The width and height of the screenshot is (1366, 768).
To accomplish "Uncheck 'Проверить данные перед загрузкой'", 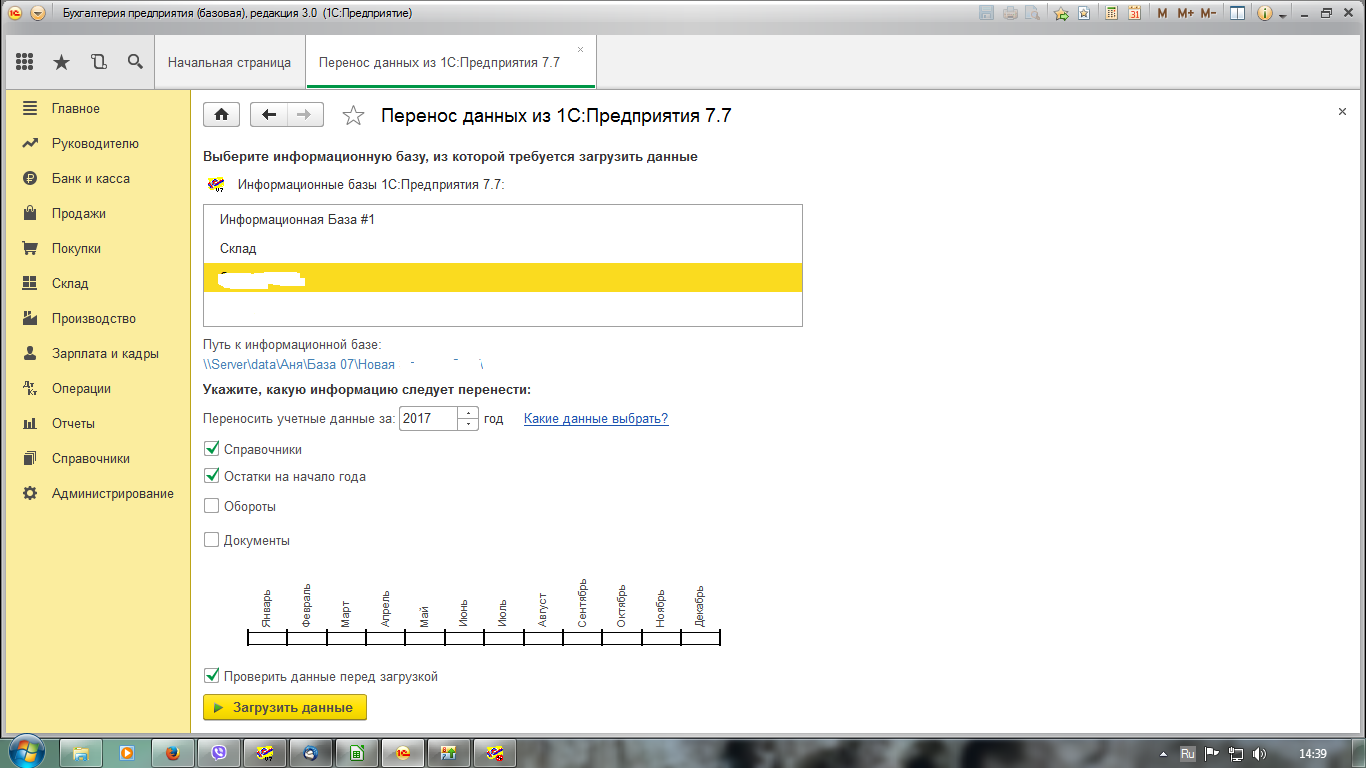I will pyautogui.click(x=211, y=676).
